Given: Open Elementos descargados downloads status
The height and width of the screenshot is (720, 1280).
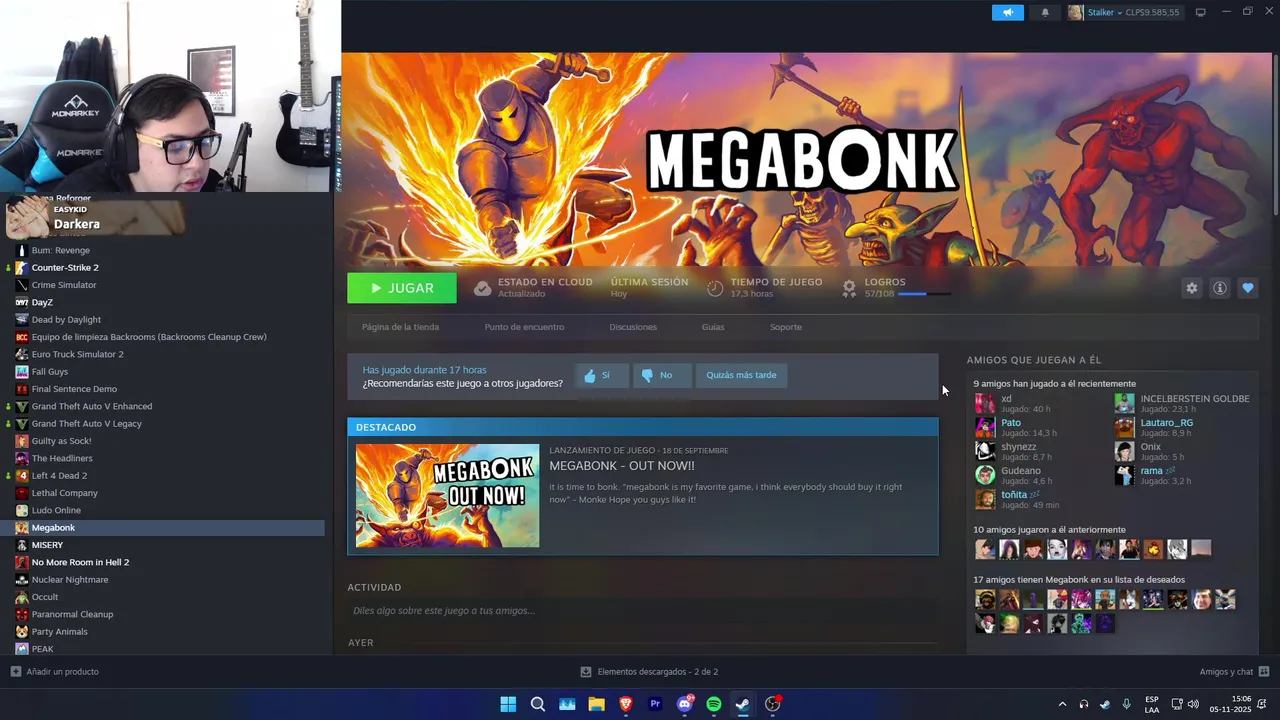Looking at the screenshot, I should [x=650, y=672].
